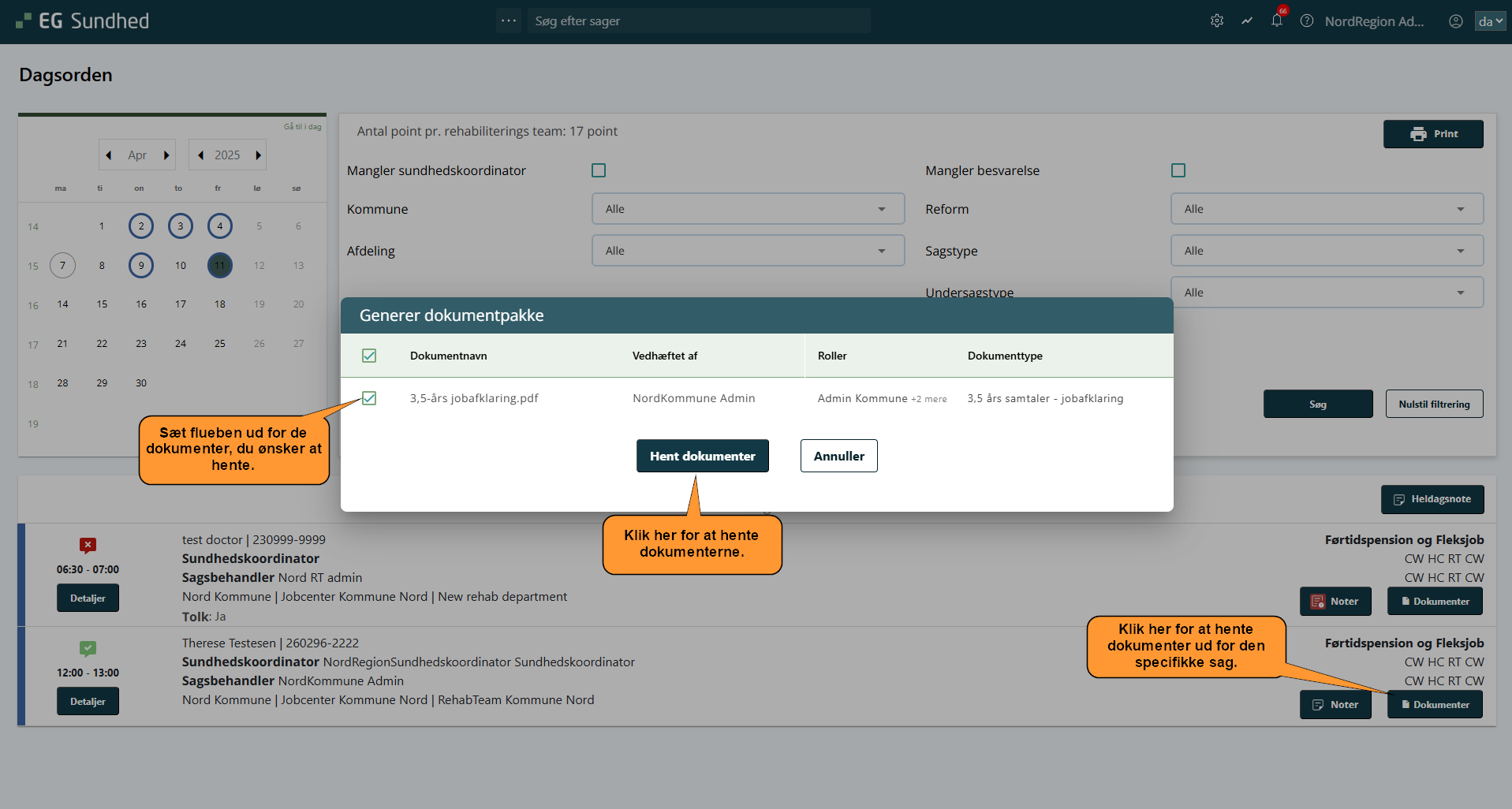
Task: Select April 4 in the calendar
Action: point(220,226)
